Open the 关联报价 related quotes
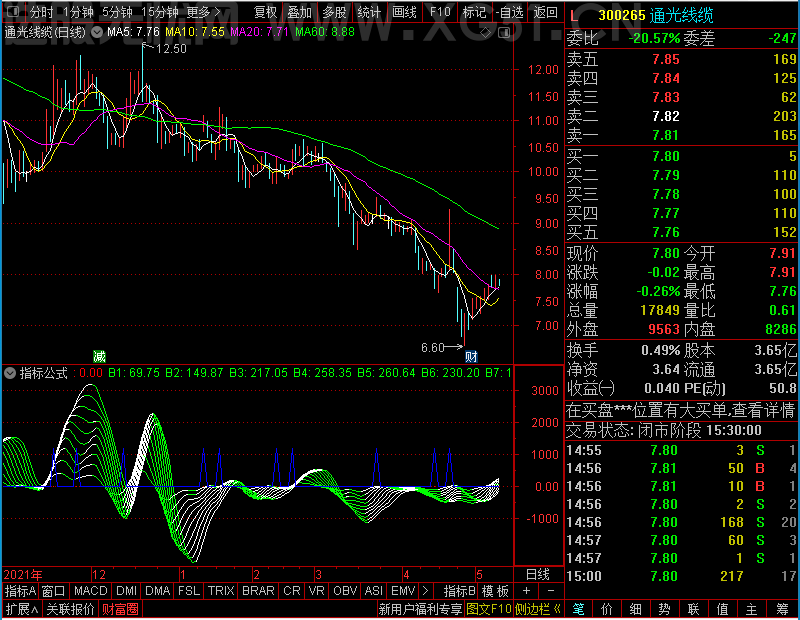800x620 pixels. [x=70, y=609]
